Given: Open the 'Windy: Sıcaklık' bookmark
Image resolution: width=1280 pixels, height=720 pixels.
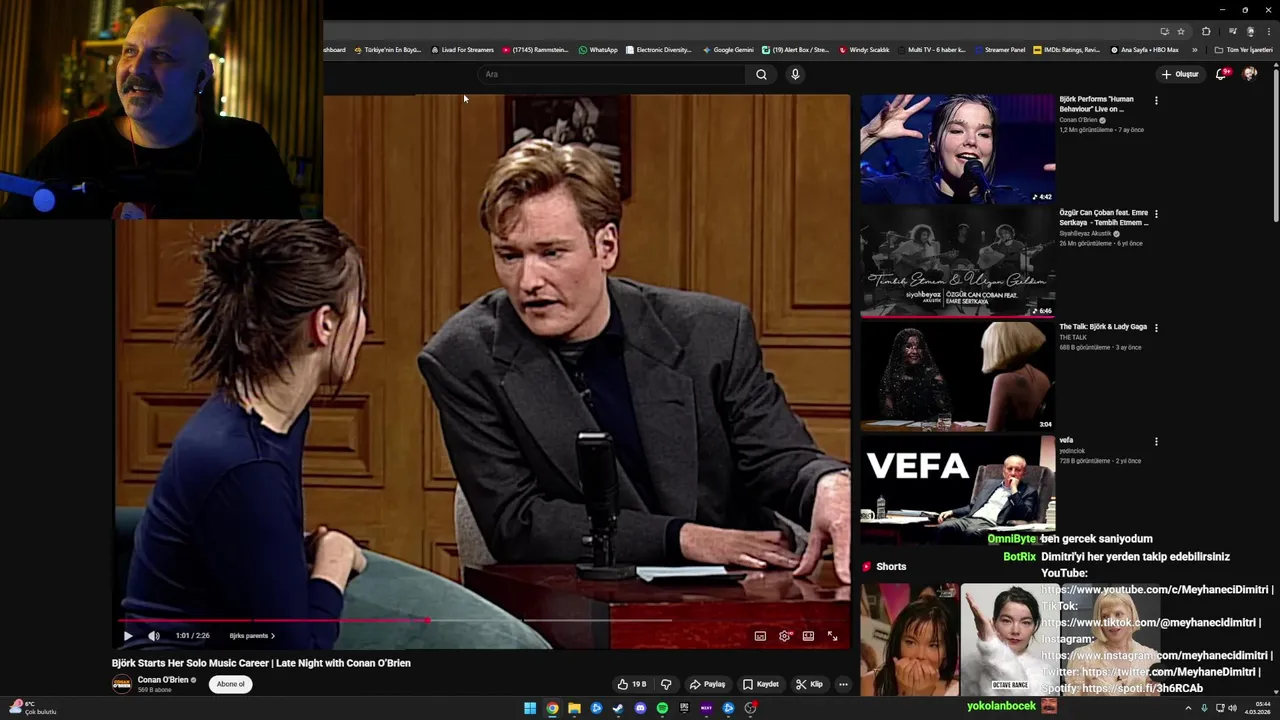Looking at the screenshot, I should point(864,50).
